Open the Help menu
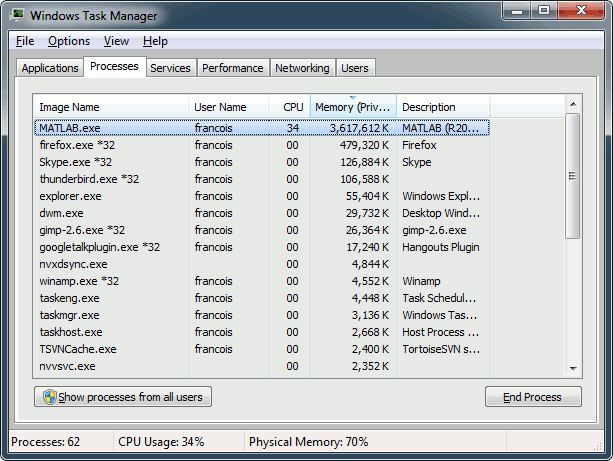Screen dimensions: 613x461 (x=155, y=41)
